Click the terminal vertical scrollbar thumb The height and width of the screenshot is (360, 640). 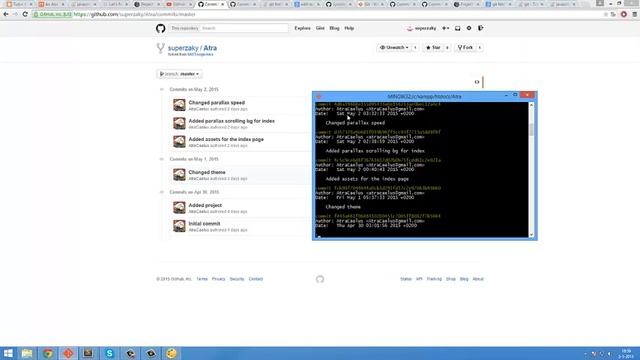531,130
